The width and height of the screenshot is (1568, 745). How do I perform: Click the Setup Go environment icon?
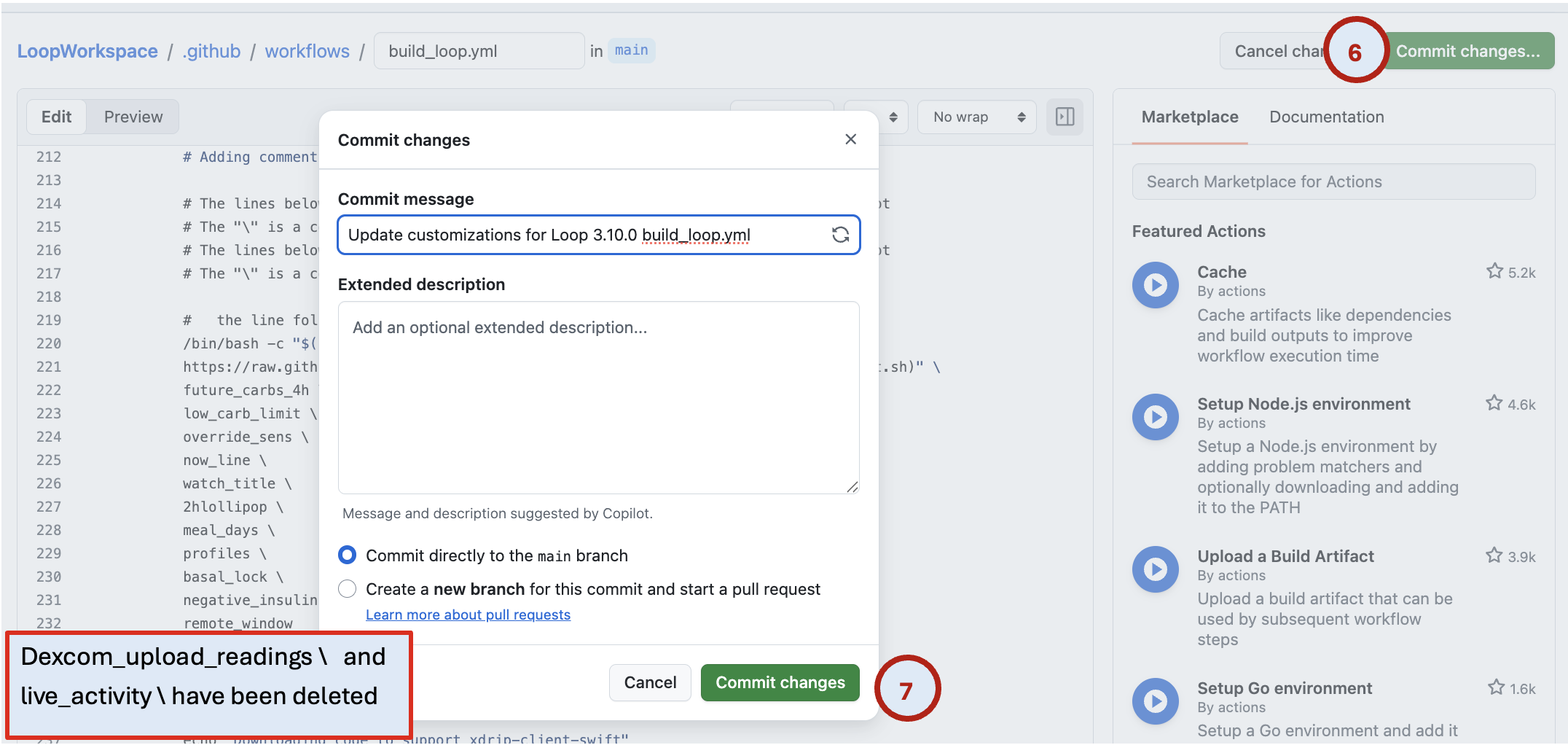(1155, 701)
